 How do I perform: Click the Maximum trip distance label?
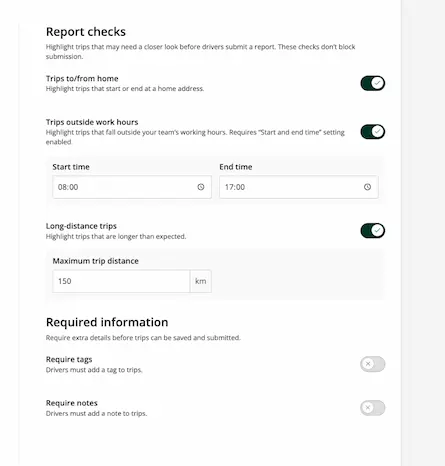[x=96, y=261]
